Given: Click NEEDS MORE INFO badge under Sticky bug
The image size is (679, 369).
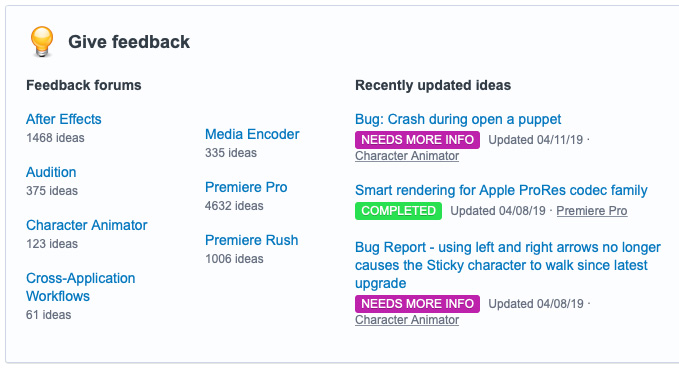Looking at the screenshot, I should 417,304.
